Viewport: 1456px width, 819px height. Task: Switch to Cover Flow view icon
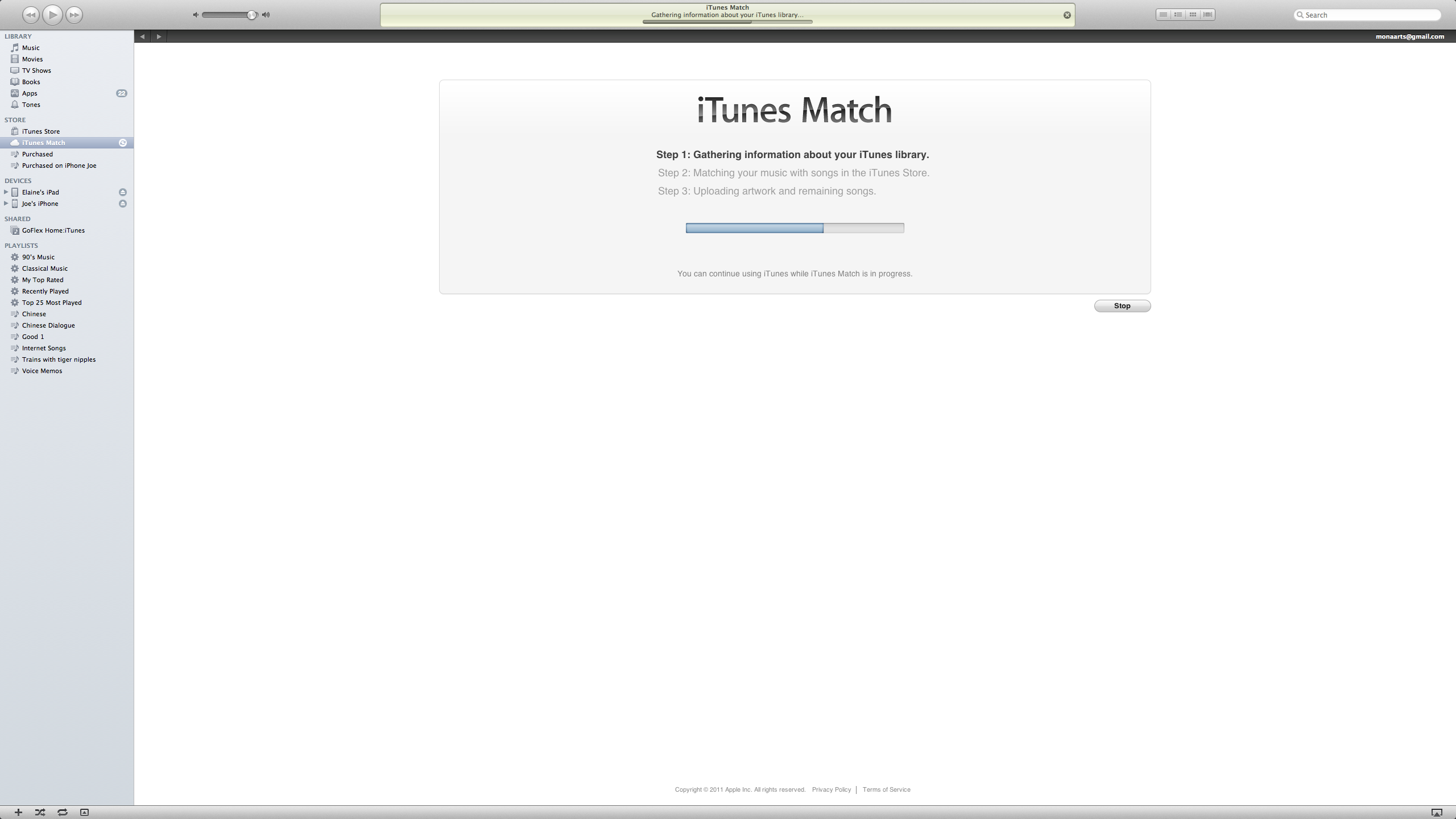[1208, 15]
